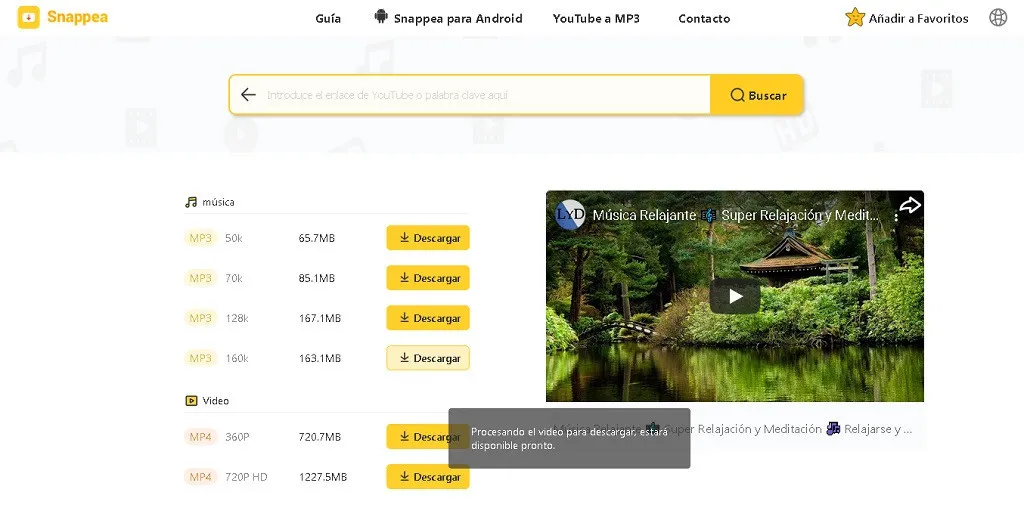Download the MP4 720P HD video
This screenshot has height=520, width=1024.
[428, 477]
